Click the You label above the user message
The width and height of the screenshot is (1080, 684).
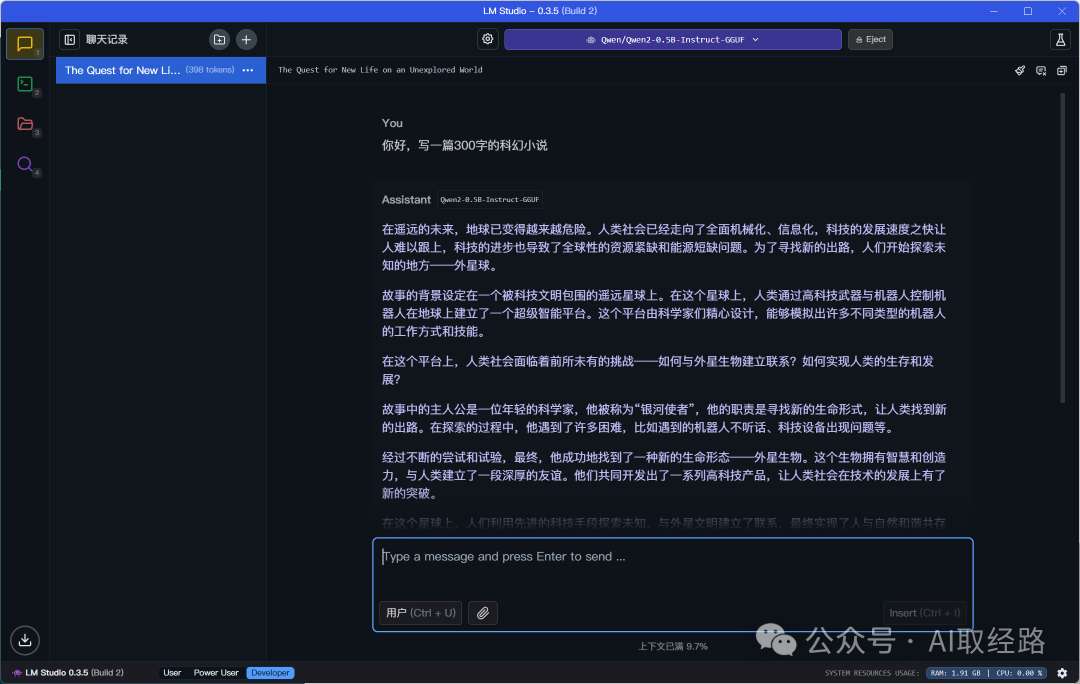[x=392, y=123]
